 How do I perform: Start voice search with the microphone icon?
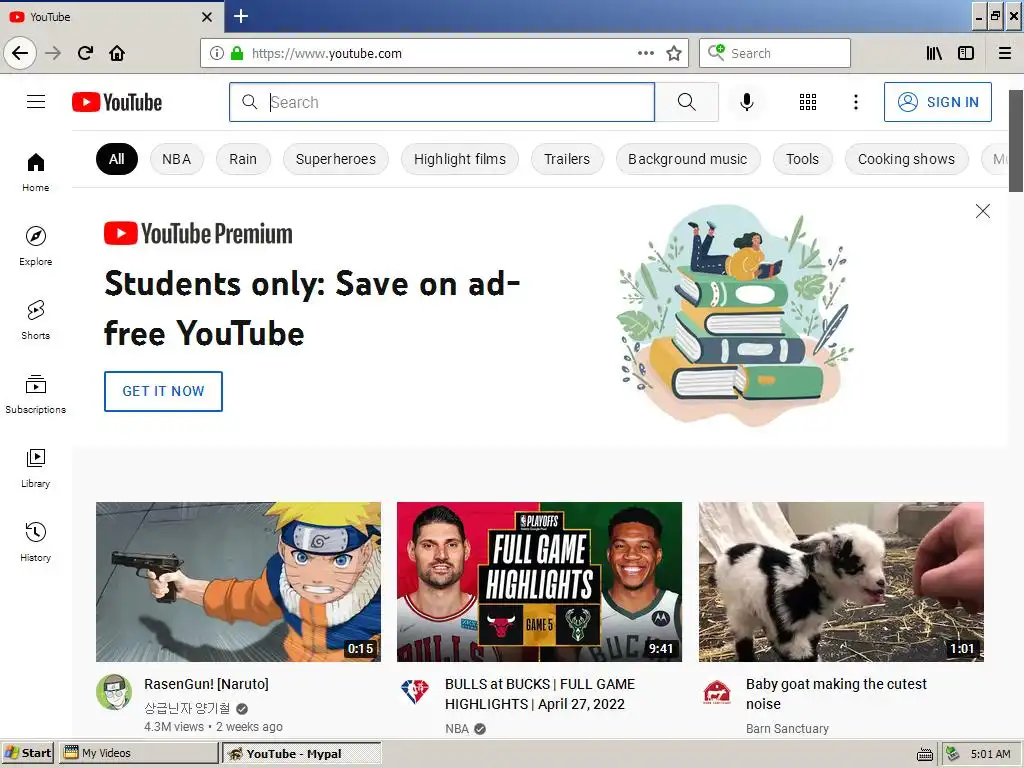[x=746, y=102]
